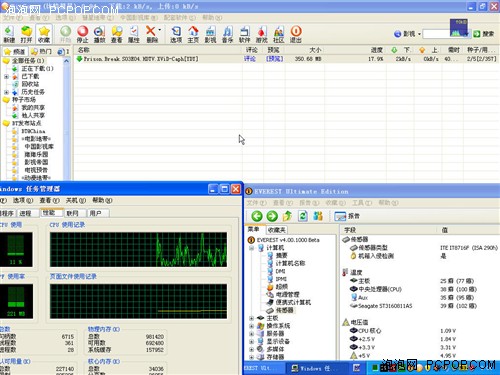
Task: Click the EVEREST 报告 (Report) button
Action: point(347,216)
